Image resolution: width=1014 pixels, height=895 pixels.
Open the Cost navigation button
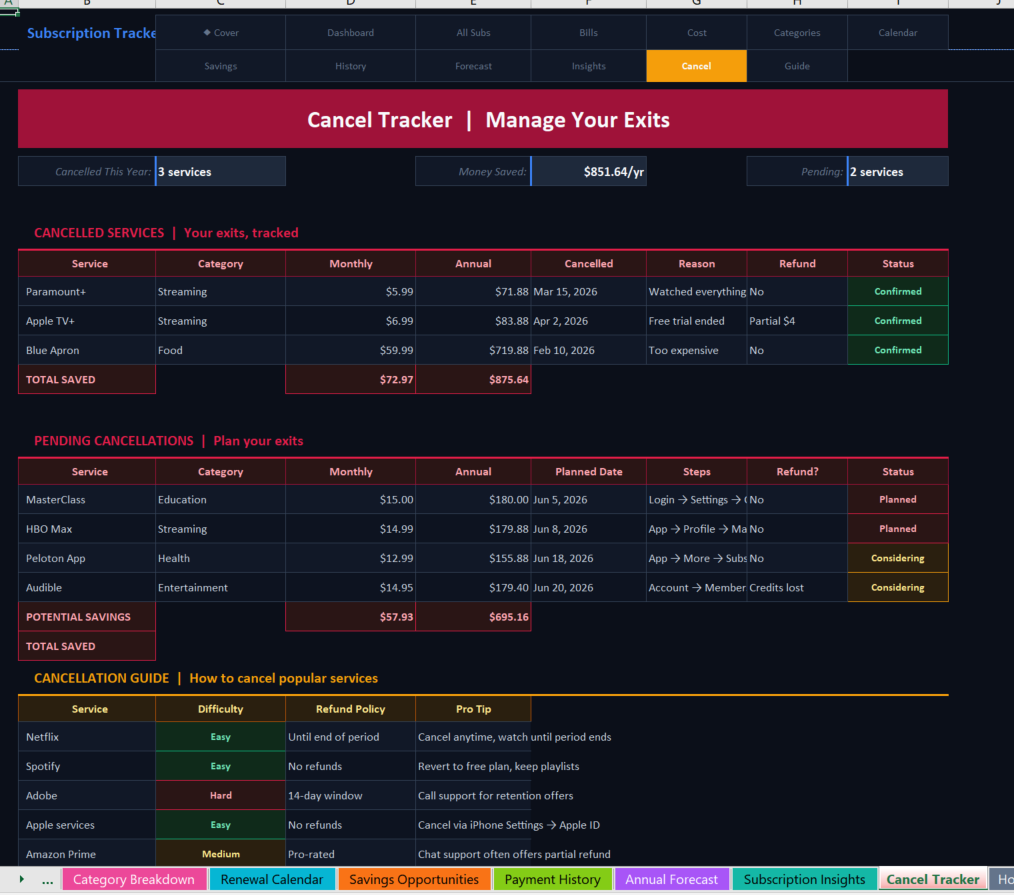point(696,32)
